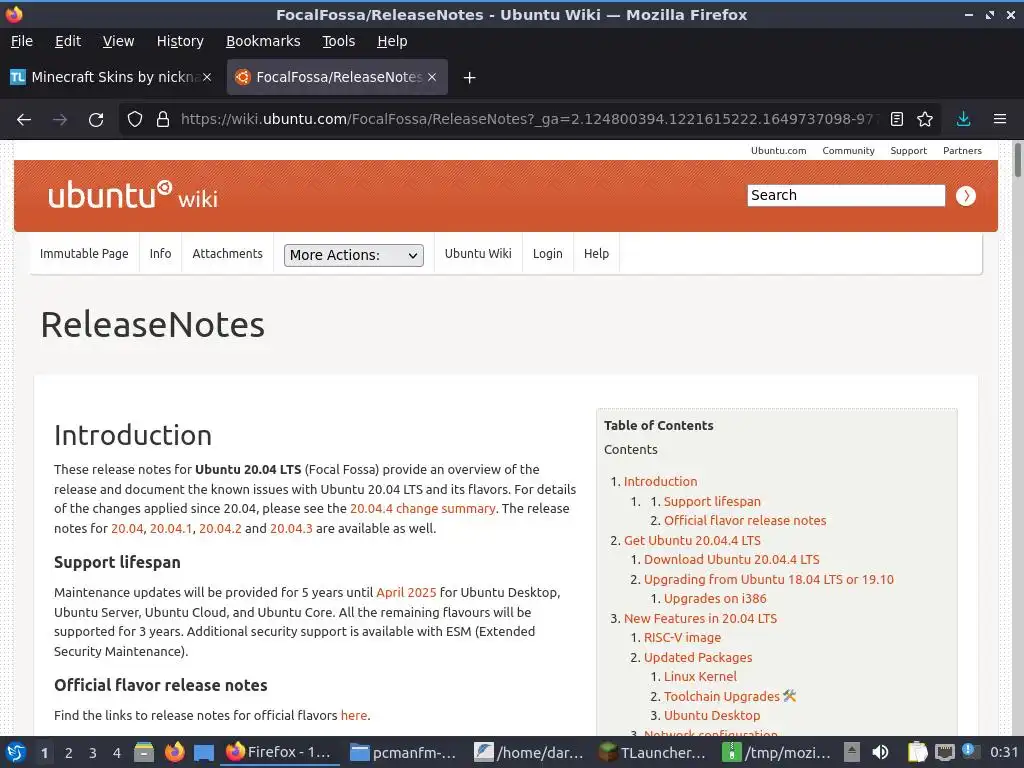Bookmark this page with the star icon
Image resolution: width=1024 pixels, height=768 pixels.
[x=925, y=120]
